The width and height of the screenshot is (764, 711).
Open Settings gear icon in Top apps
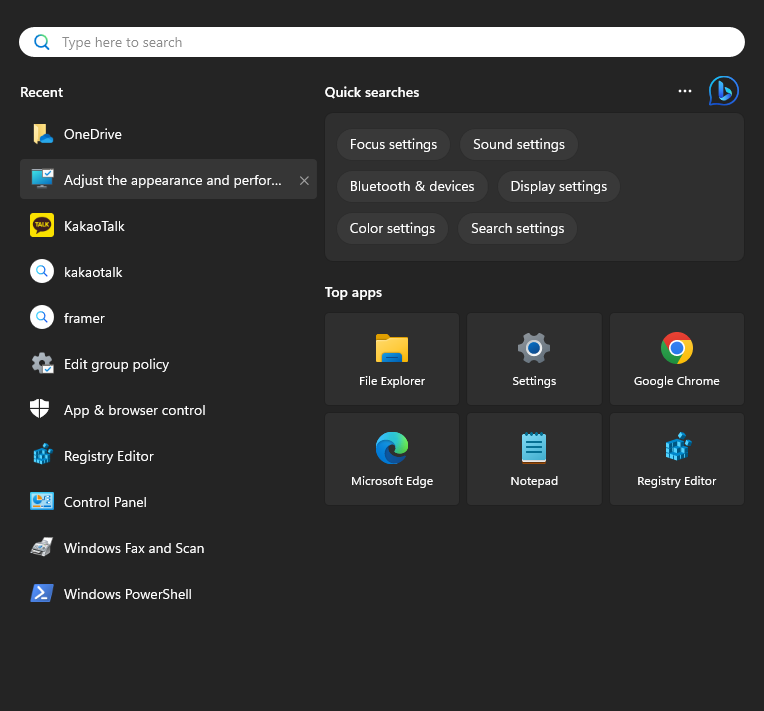click(x=534, y=348)
